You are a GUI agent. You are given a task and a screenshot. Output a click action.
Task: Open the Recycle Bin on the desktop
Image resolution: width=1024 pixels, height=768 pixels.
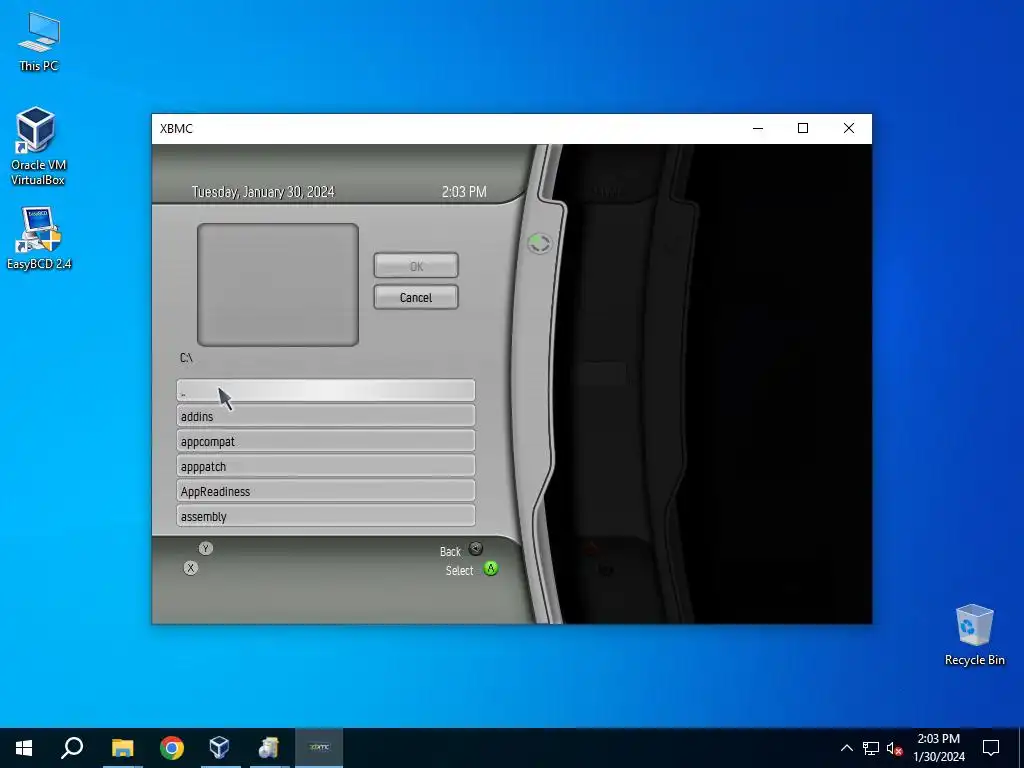(974, 635)
